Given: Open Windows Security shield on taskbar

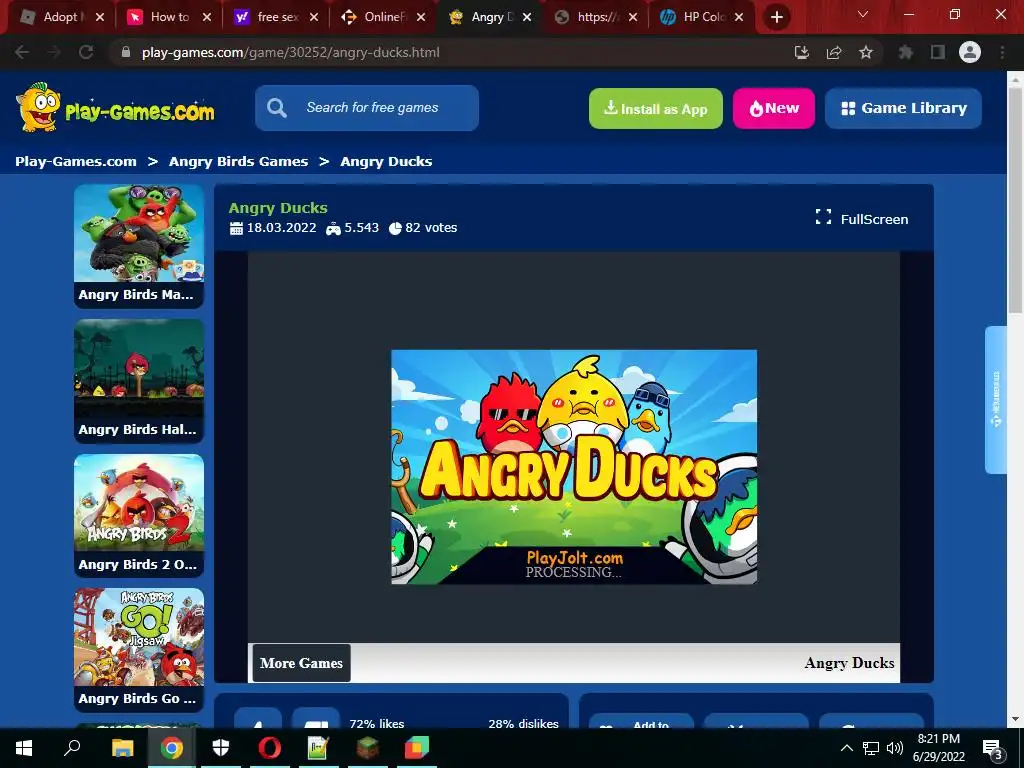Looking at the screenshot, I should (221, 748).
